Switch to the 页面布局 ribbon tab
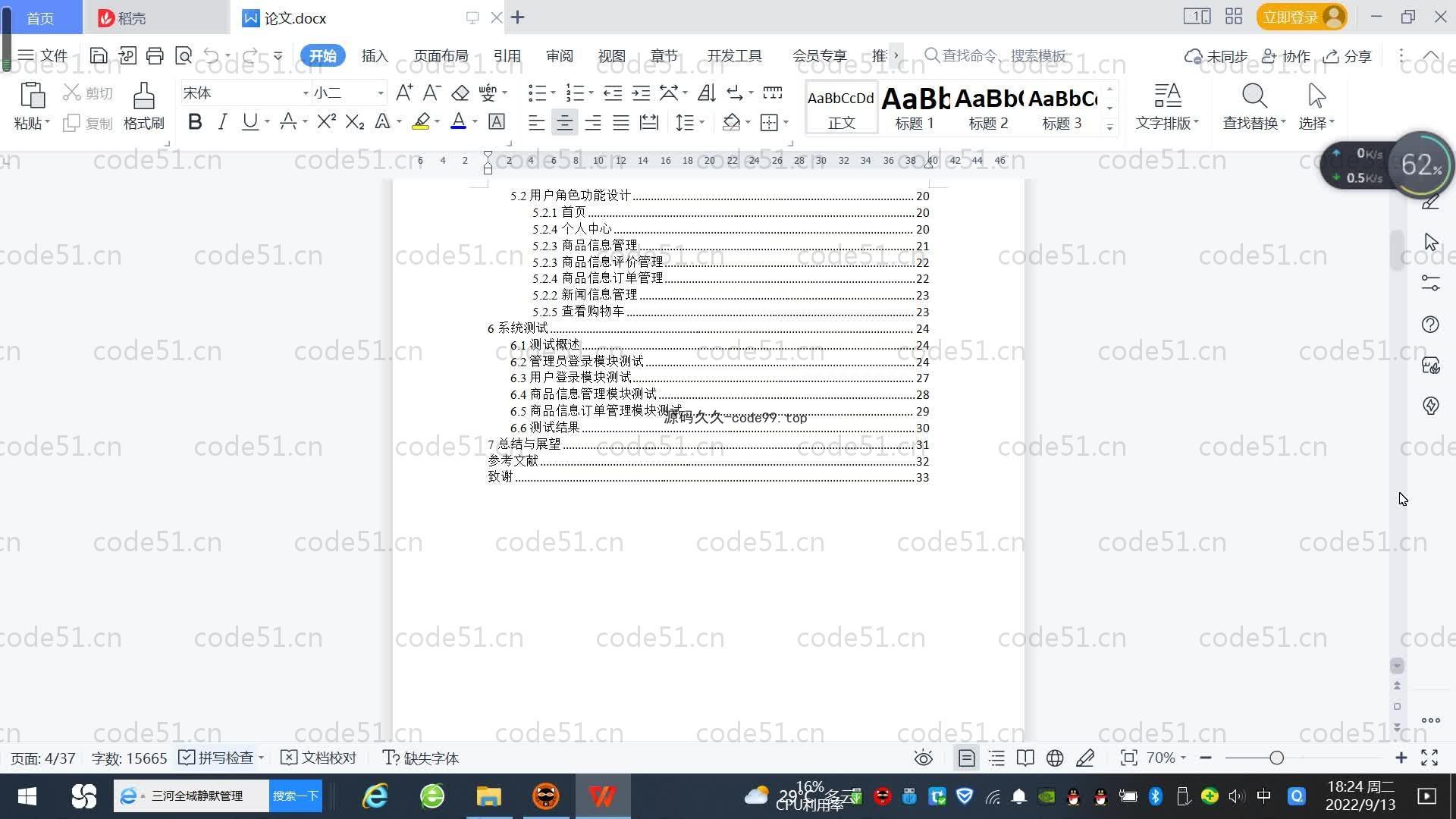This screenshot has width=1456, height=819. (x=441, y=55)
